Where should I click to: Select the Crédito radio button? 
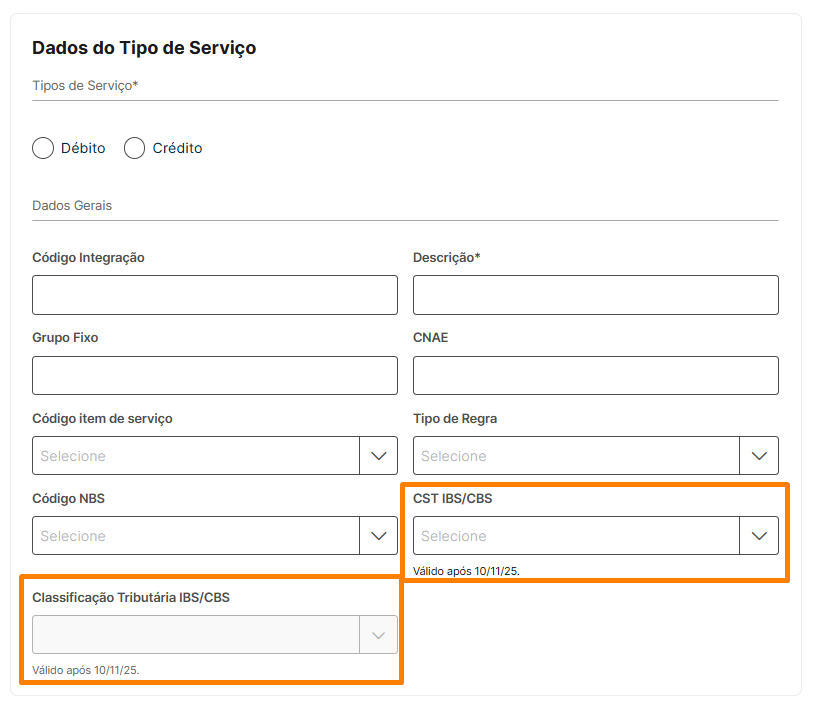(135, 148)
